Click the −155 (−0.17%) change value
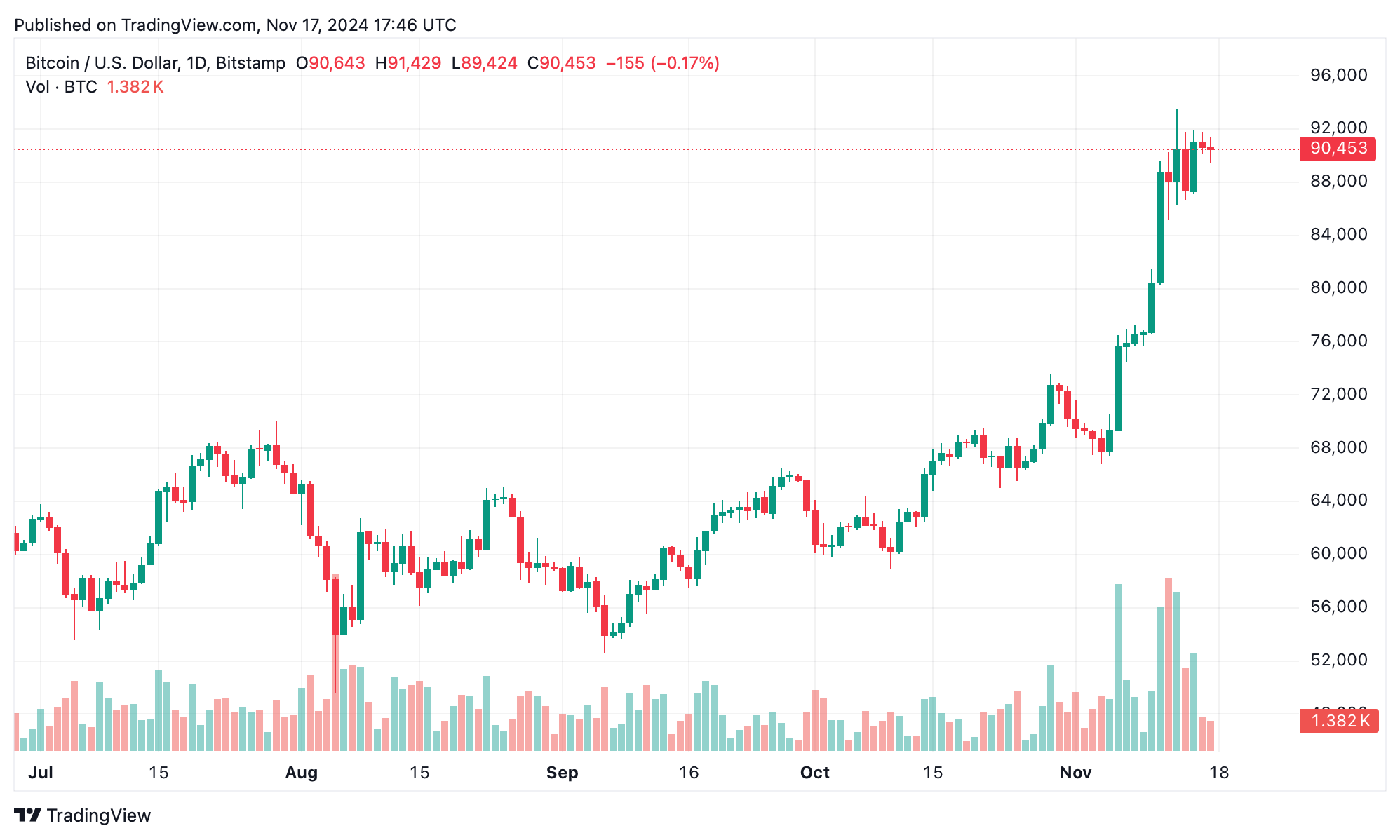This screenshot has width=1400, height=840. tap(662, 63)
